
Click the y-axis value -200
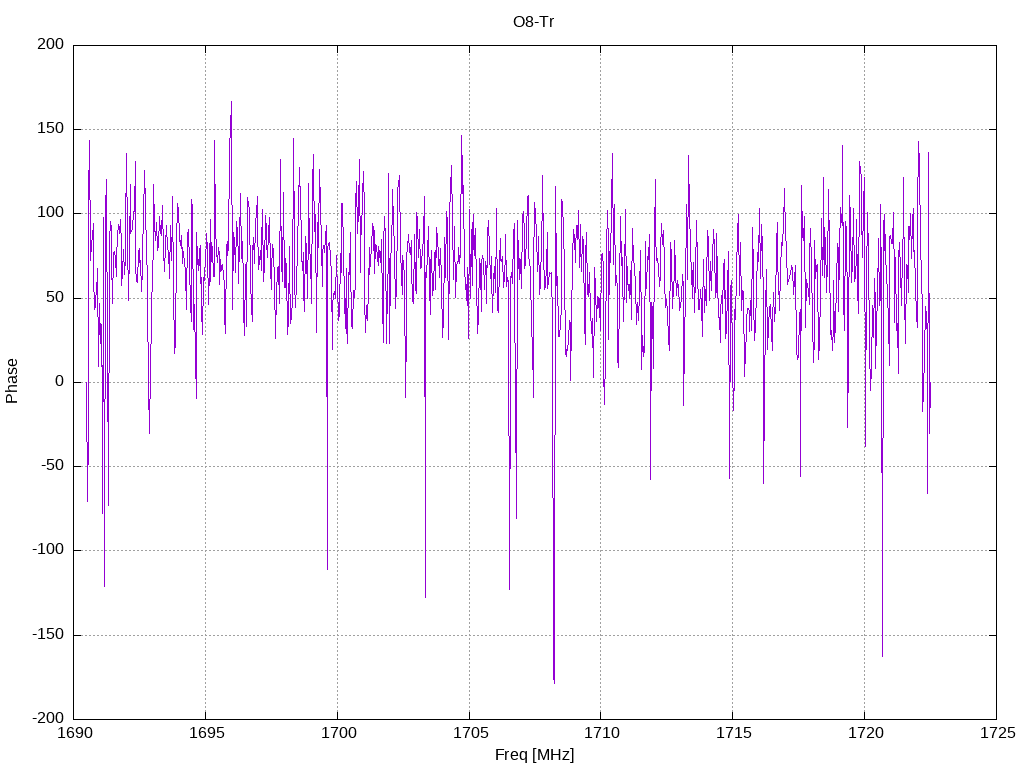pyautogui.click(x=48, y=718)
